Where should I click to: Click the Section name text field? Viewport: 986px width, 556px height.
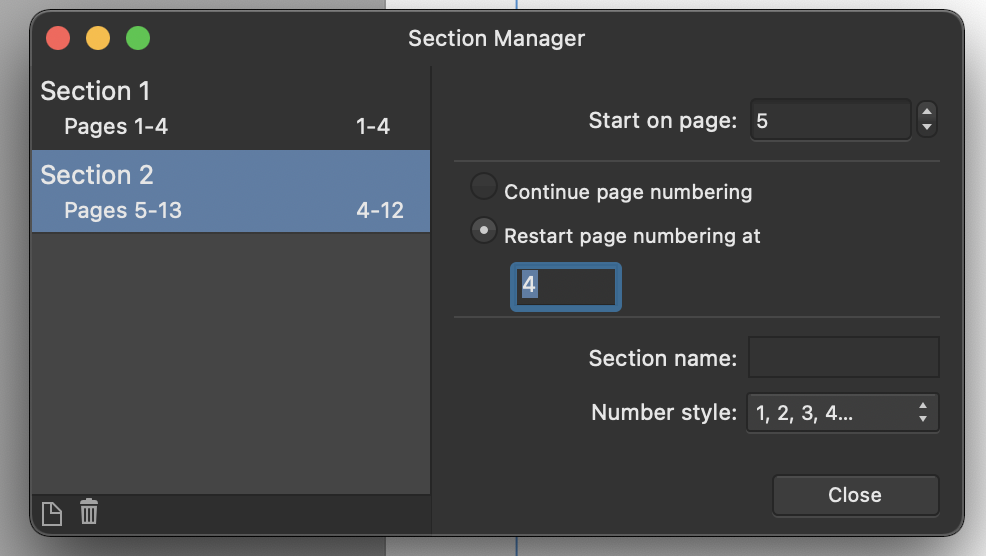843,357
